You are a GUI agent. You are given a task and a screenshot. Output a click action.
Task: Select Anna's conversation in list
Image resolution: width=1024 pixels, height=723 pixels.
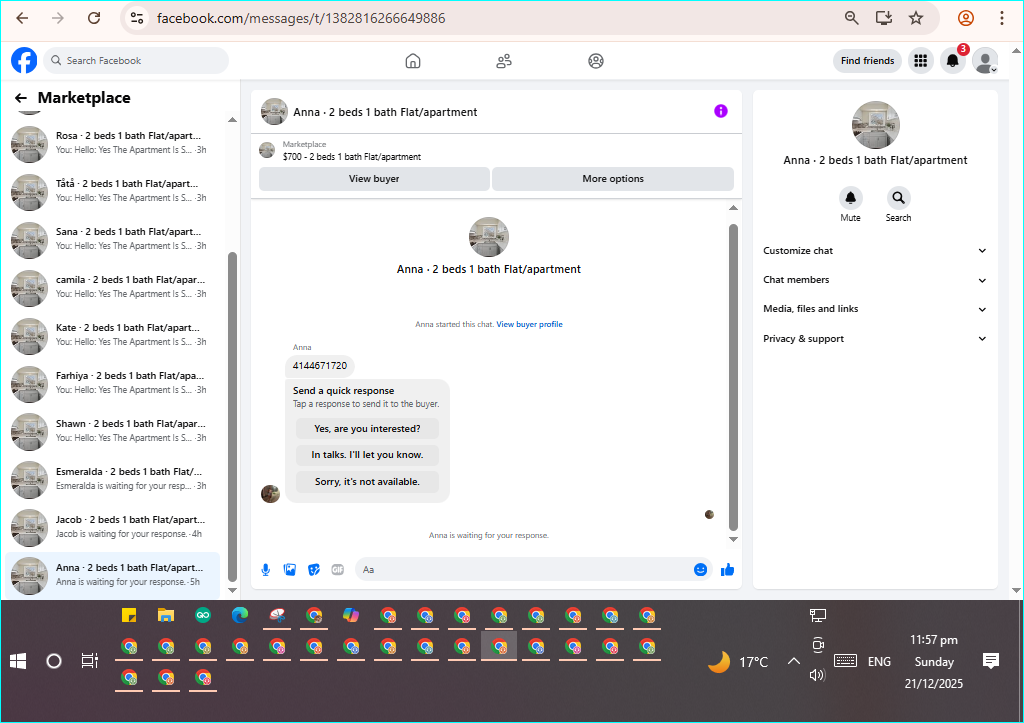tap(114, 576)
